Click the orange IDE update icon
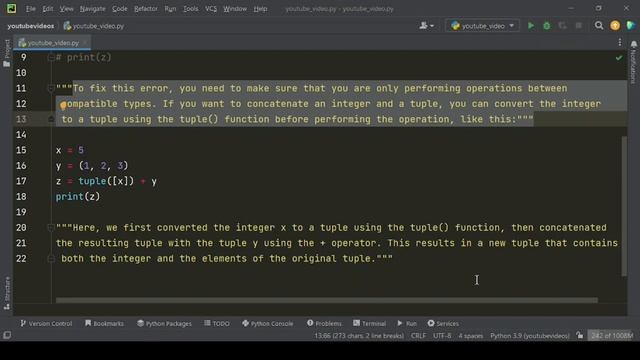Screen dimensions: 640x360 click(615, 26)
